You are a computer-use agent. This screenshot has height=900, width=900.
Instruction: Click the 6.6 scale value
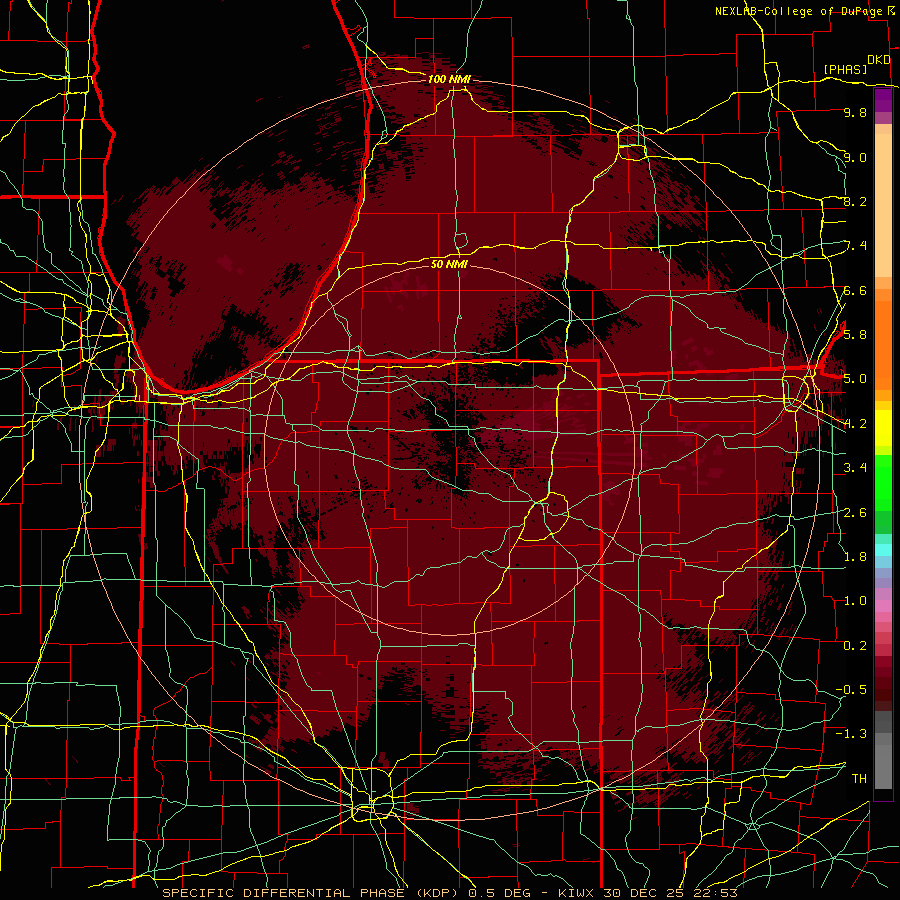pos(855,290)
